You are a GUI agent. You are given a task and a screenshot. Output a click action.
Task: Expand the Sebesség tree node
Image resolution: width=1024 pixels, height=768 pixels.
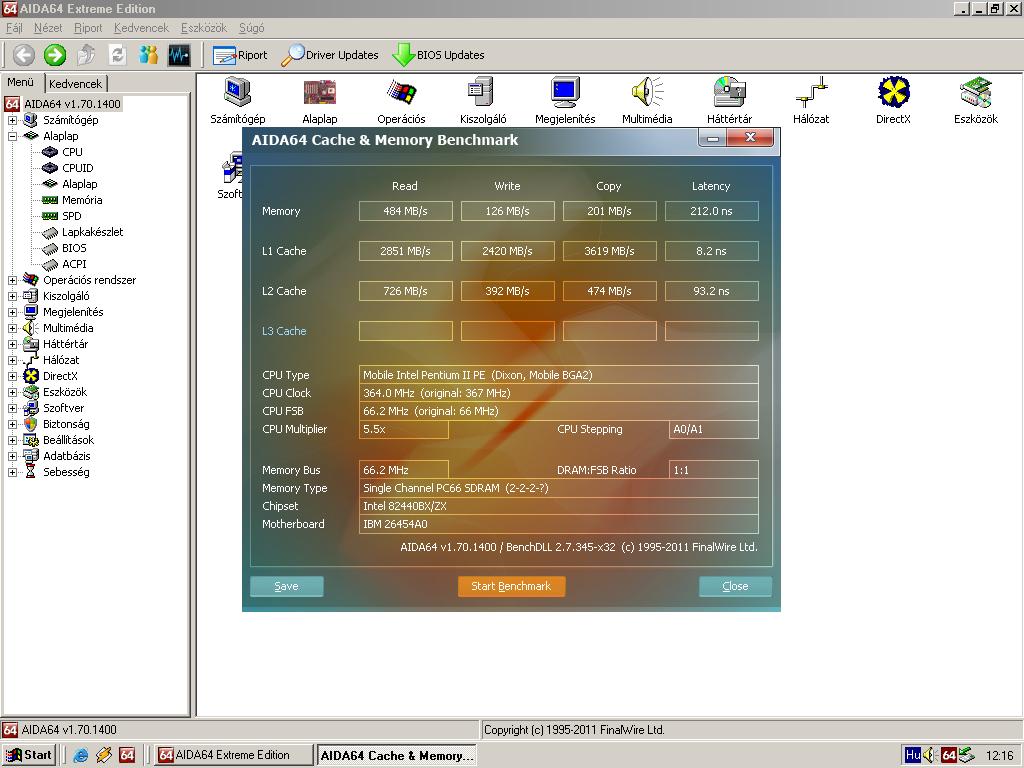12,472
